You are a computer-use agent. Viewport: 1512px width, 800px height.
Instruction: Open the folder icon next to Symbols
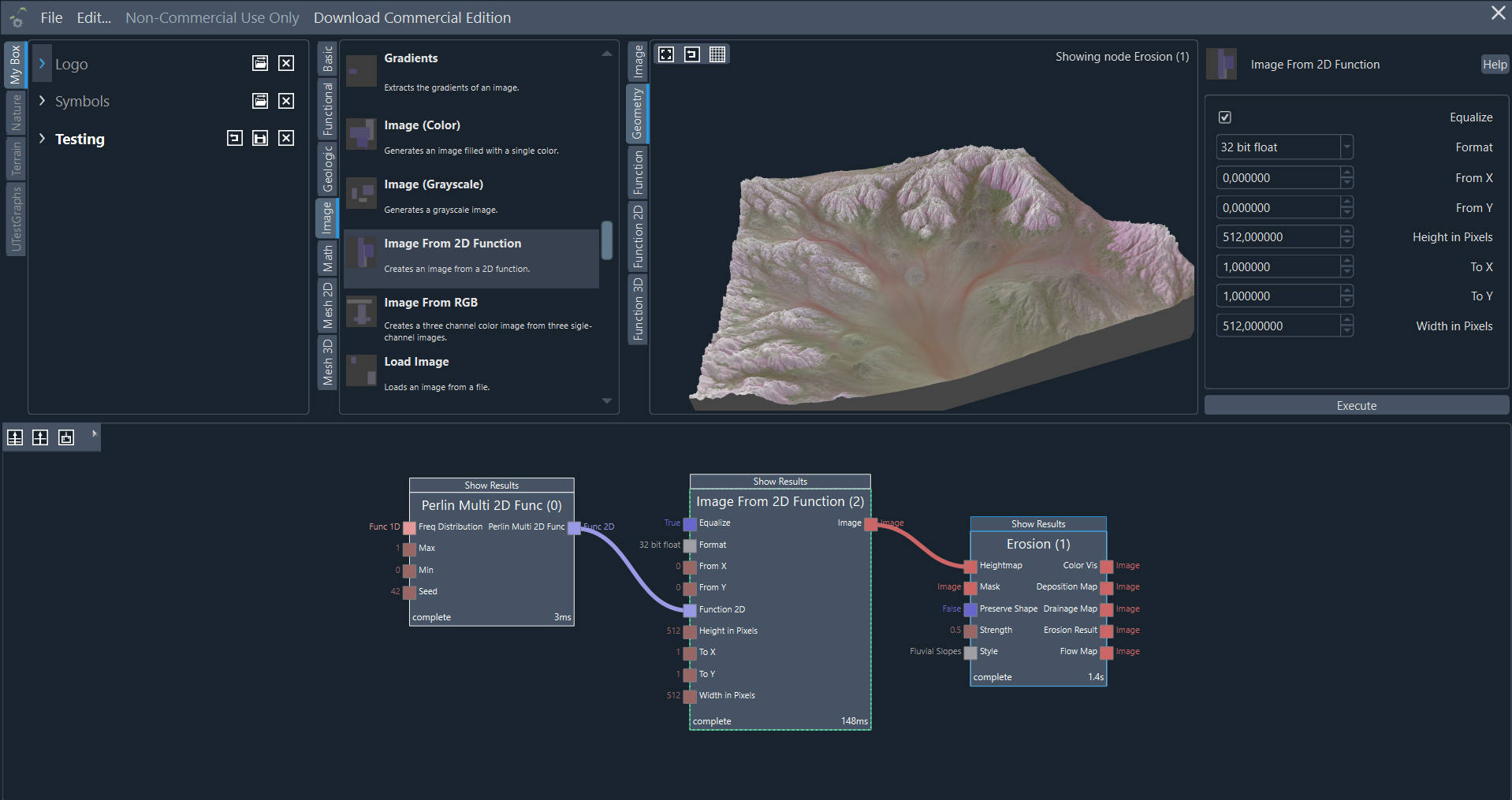click(x=259, y=101)
